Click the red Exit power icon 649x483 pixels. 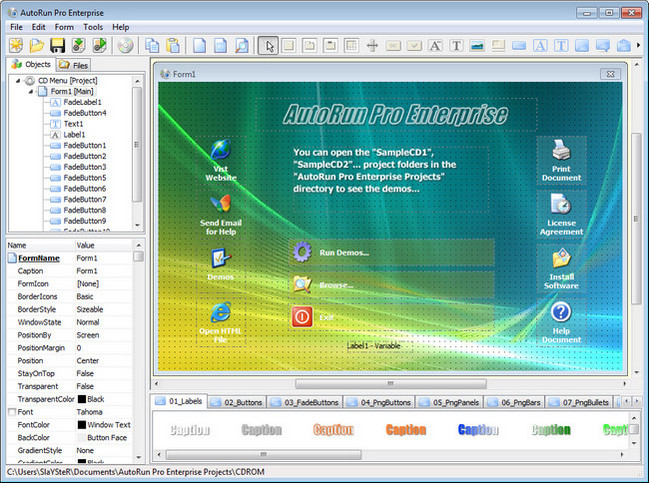(x=302, y=317)
